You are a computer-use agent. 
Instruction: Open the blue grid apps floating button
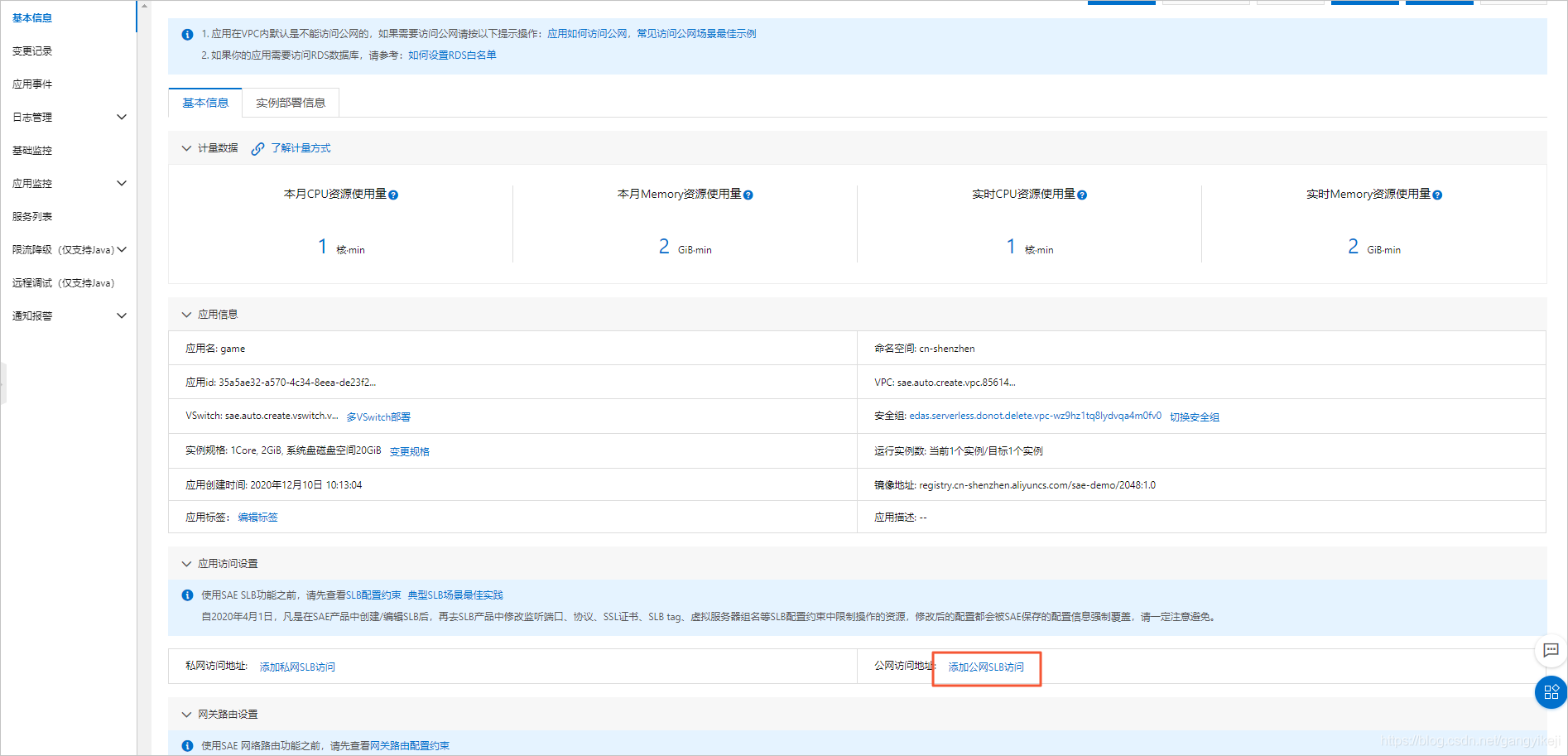pos(1551,692)
